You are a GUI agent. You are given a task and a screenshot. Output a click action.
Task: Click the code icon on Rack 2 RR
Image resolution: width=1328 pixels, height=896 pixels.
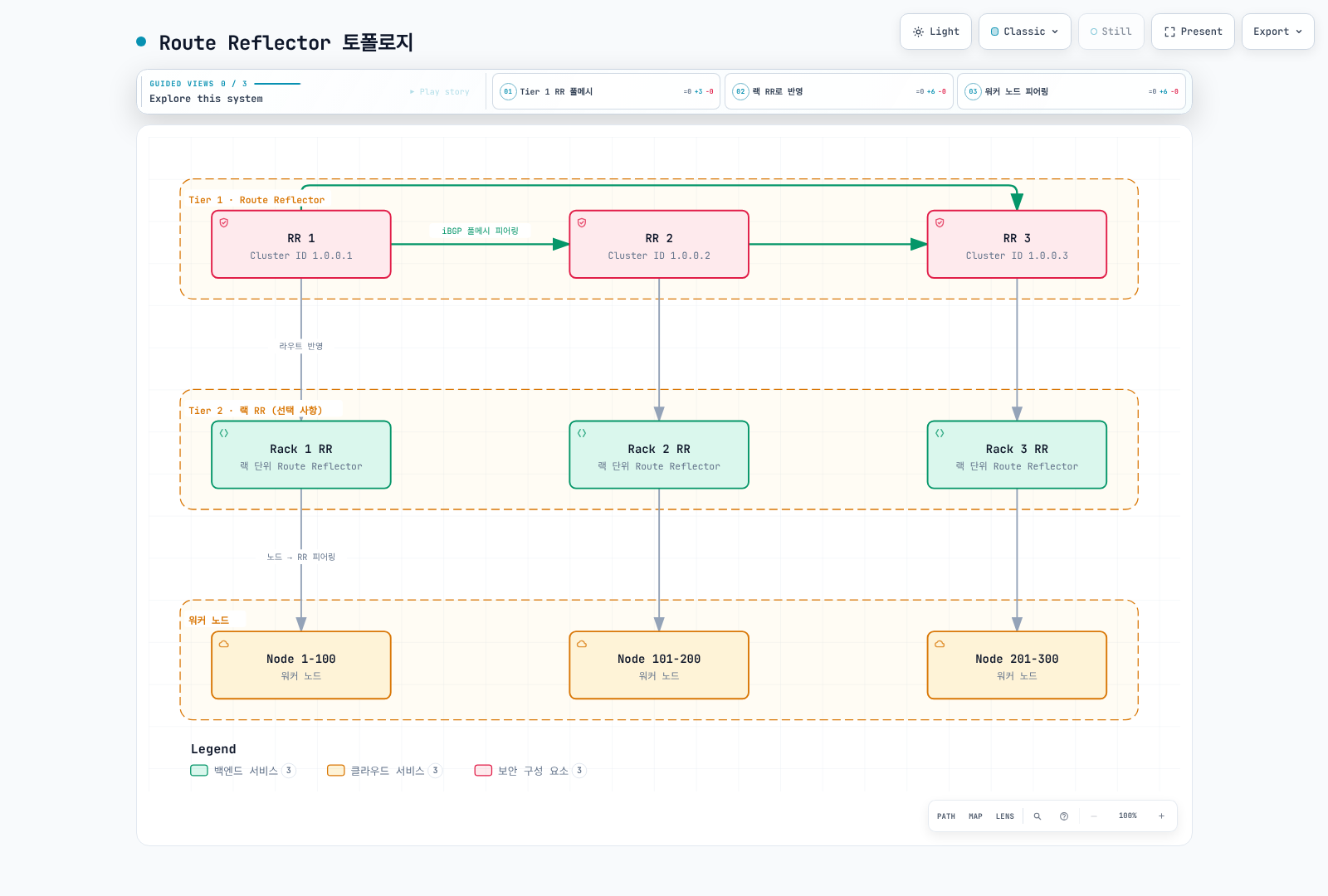click(582, 433)
